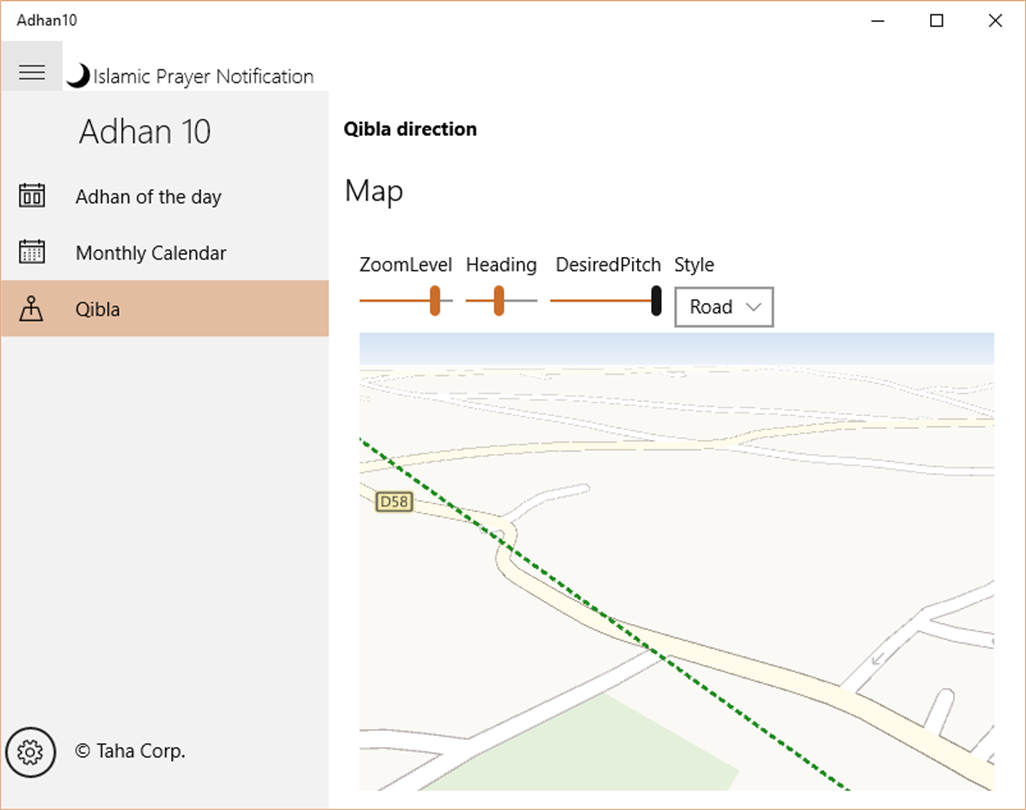Click the D58 road marker on map

point(394,501)
